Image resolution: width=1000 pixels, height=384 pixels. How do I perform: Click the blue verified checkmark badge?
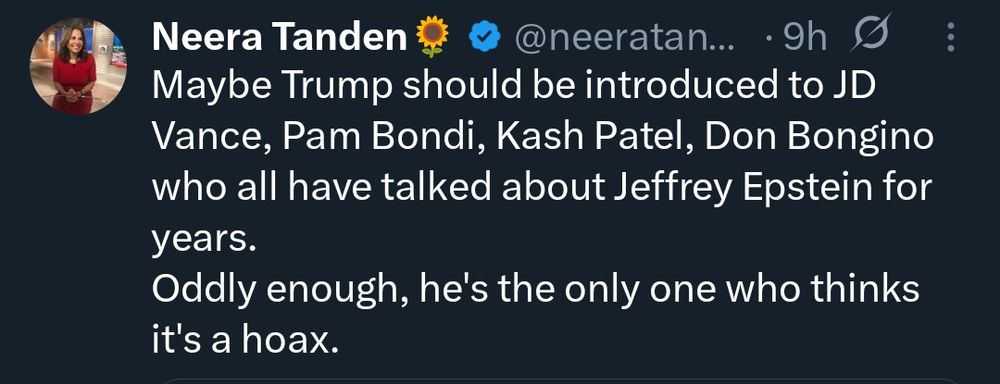click(x=484, y=38)
